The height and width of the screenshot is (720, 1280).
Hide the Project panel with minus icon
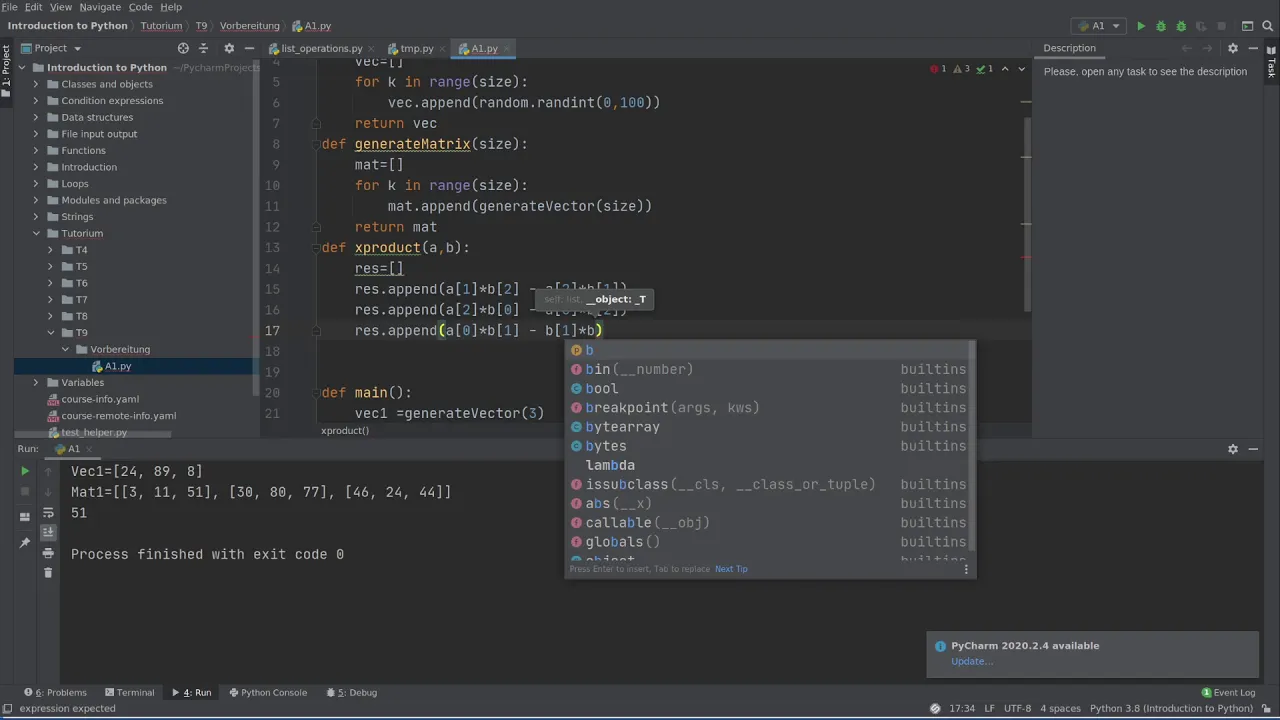(x=249, y=48)
